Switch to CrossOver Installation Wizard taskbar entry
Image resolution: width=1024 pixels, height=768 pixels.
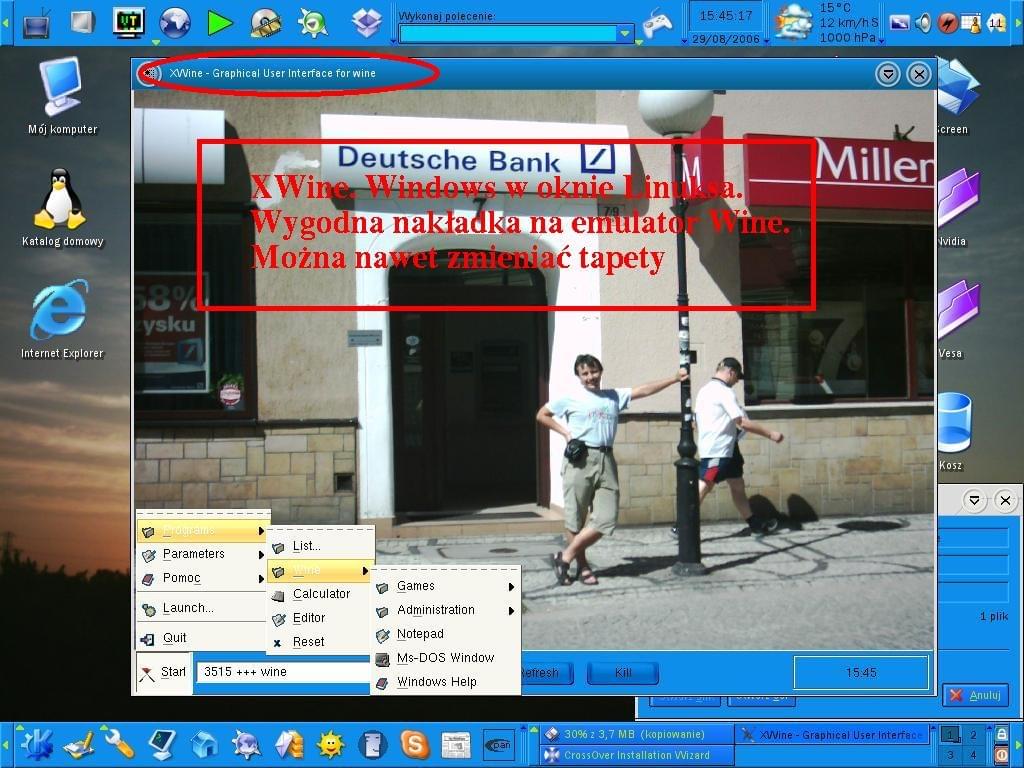637,754
